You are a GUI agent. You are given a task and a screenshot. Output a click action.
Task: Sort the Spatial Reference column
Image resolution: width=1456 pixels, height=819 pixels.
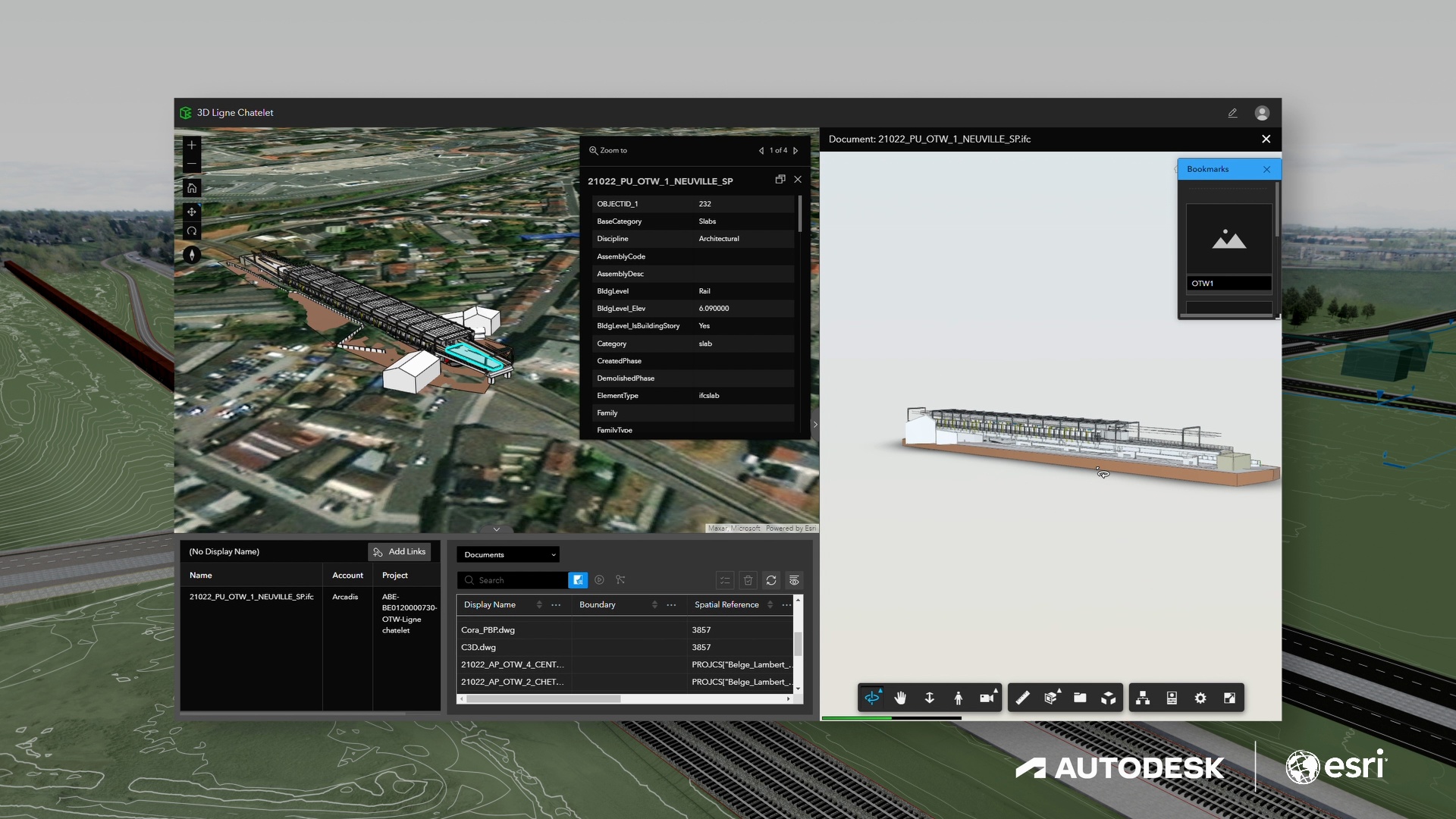770,604
